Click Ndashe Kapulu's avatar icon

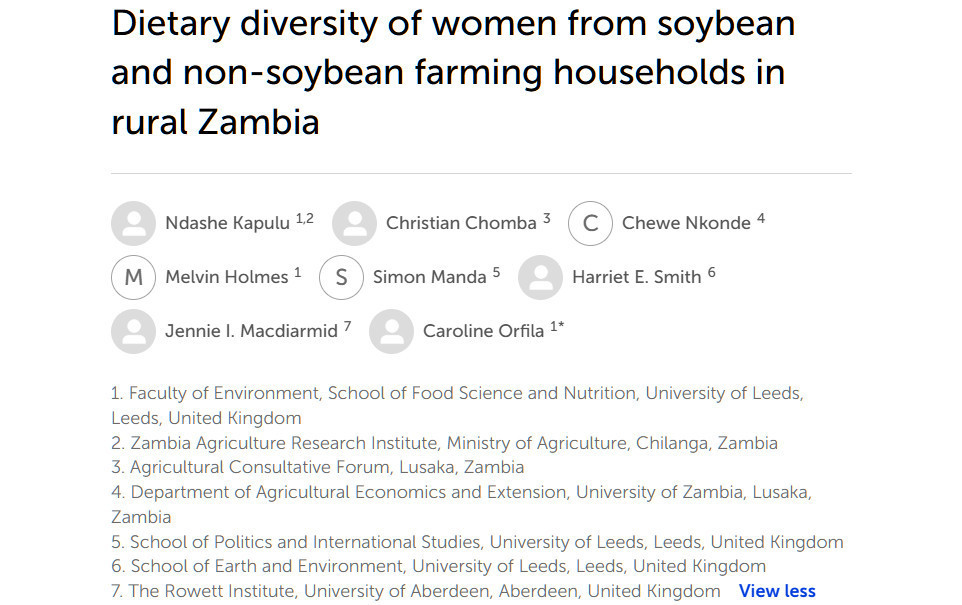133,223
